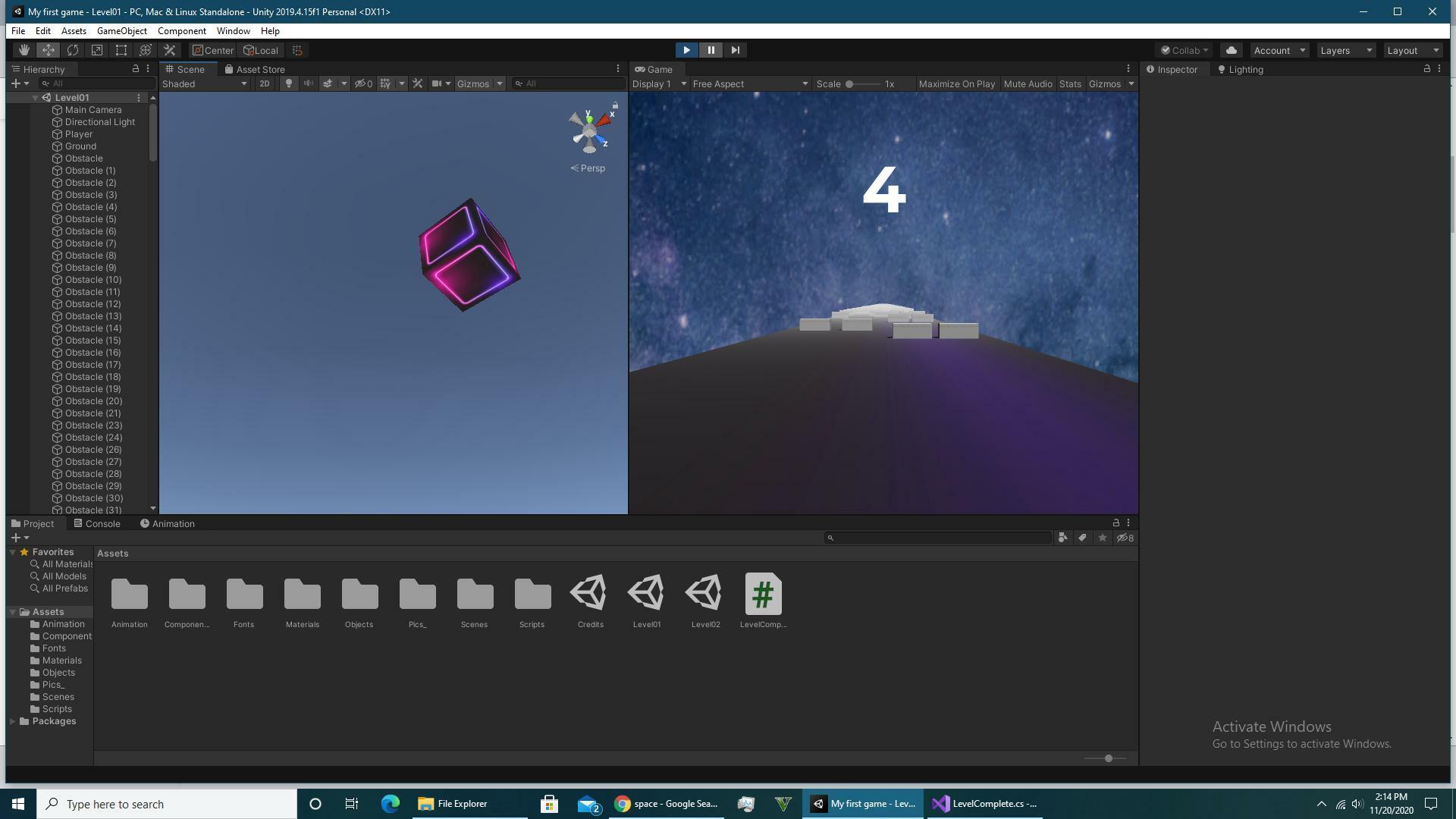
Task: Open custom editor tools wrench icon
Action: pos(170,50)
